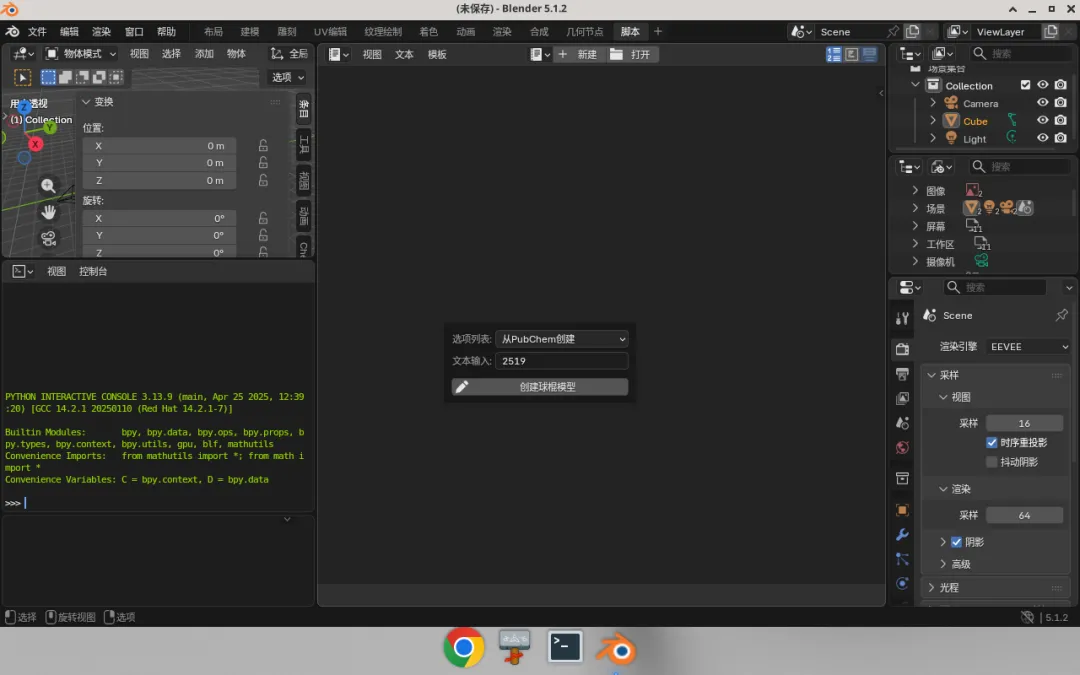Toggle camera view icon in viewport
1080x675 pixels.
click(48, 238)
